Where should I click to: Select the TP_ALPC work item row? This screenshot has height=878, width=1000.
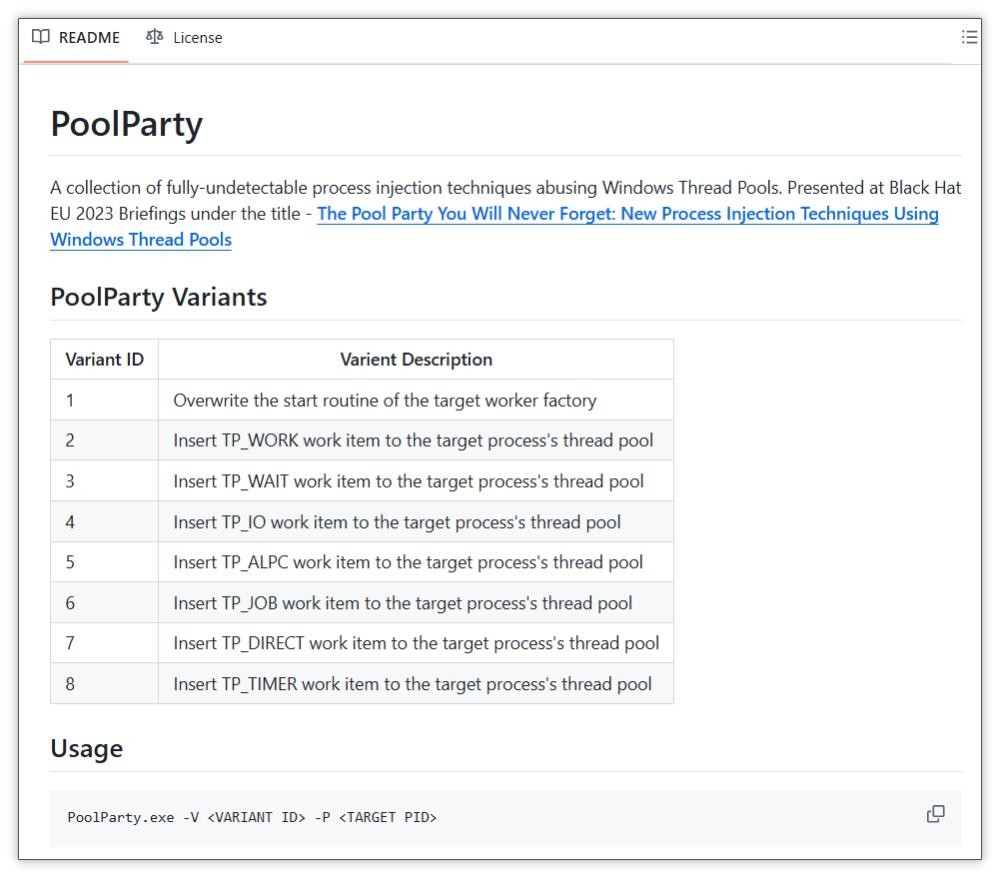(362, 562)
